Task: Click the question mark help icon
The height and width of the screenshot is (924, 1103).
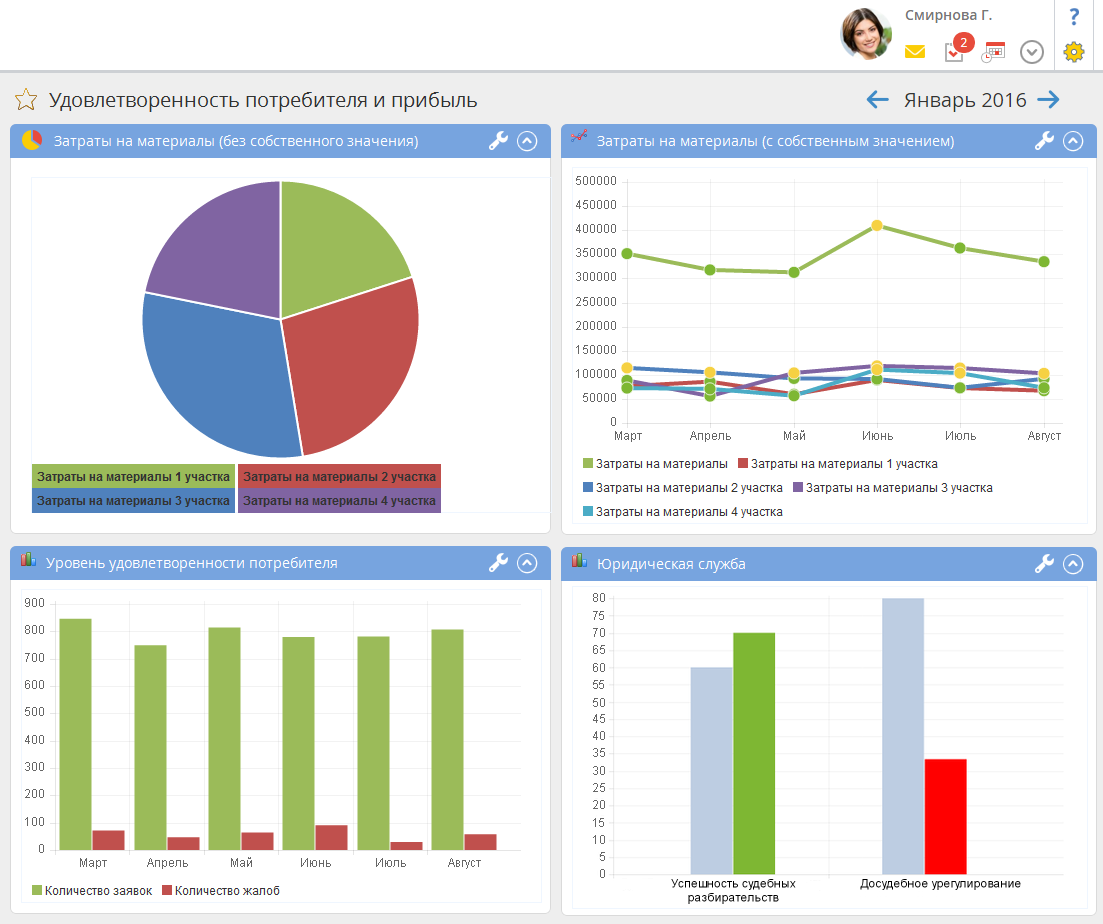Action: [x=1074, y=17]
